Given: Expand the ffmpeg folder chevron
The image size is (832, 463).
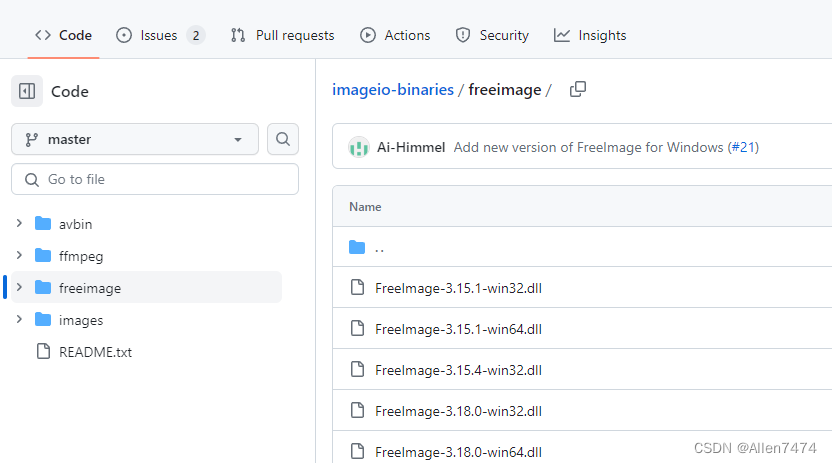Looking at the screenshot, I should pos(19,256).
